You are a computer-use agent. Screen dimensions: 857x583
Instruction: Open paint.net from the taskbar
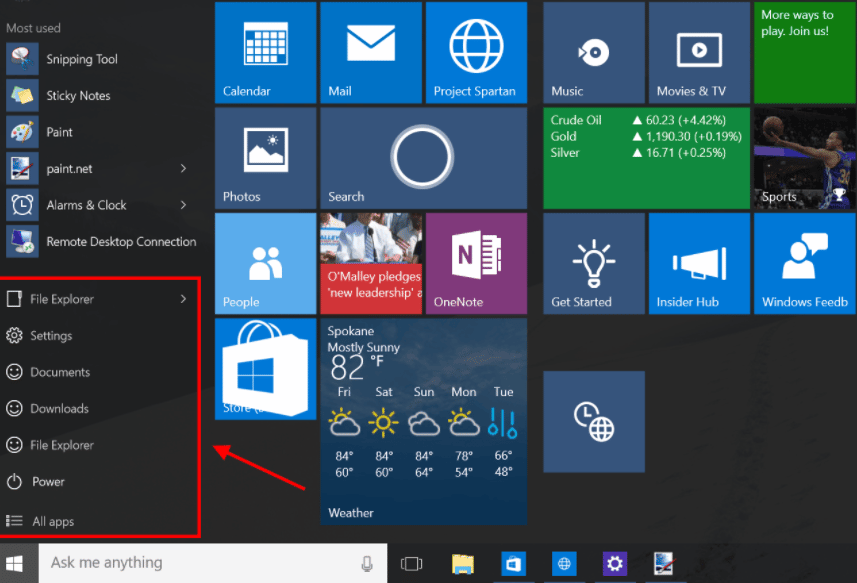(665, 563)
